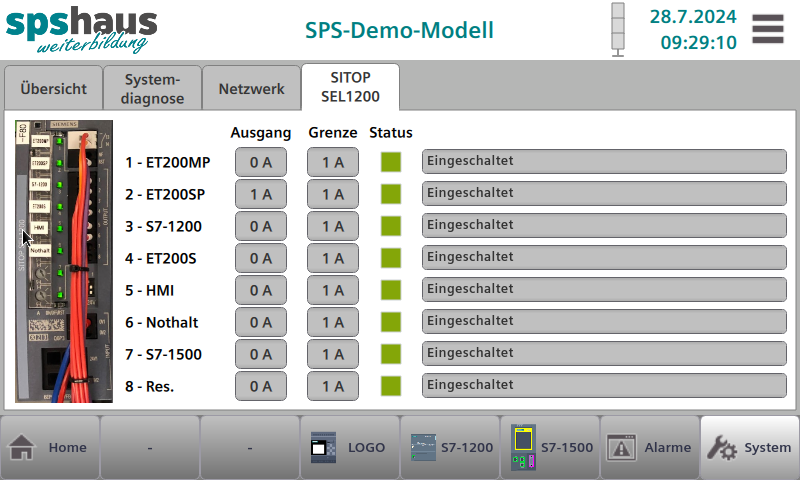Click the SPS-Demo-Modell title

(399, 30)
